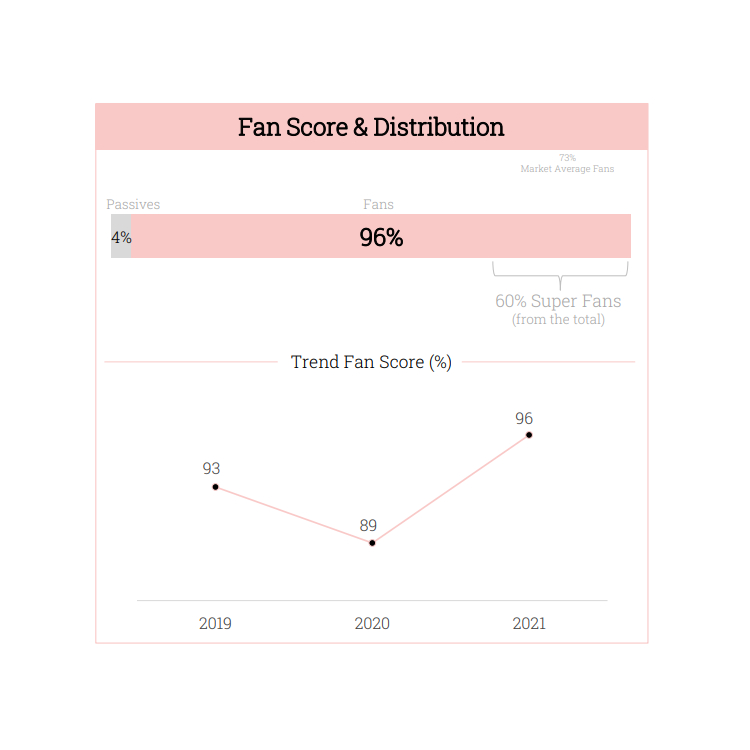
Task: Click the 60% Super Fans label
Action: click(x=558, y=301)
